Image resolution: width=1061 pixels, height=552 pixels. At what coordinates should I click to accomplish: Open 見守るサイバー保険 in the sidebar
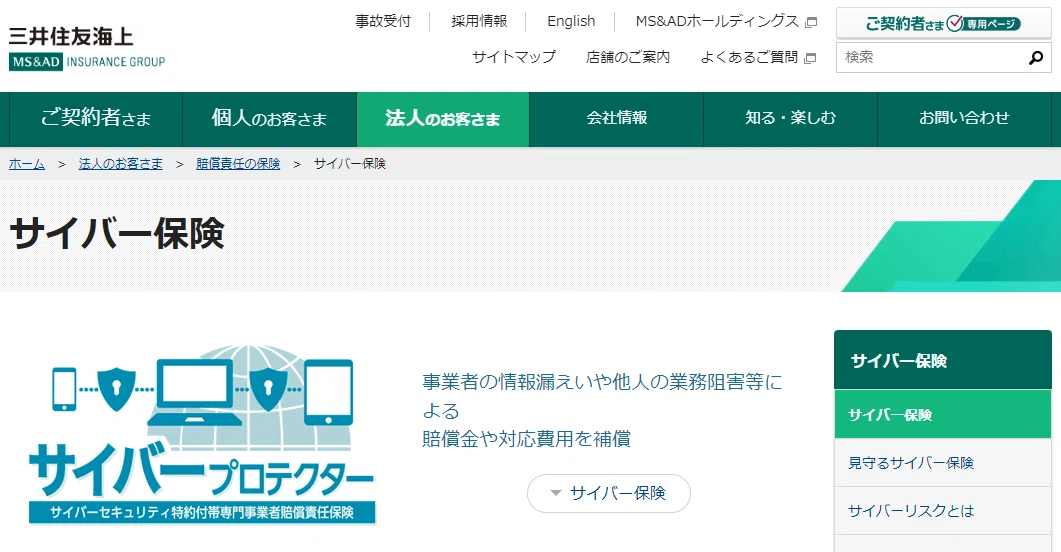click(x=943, y=463)
